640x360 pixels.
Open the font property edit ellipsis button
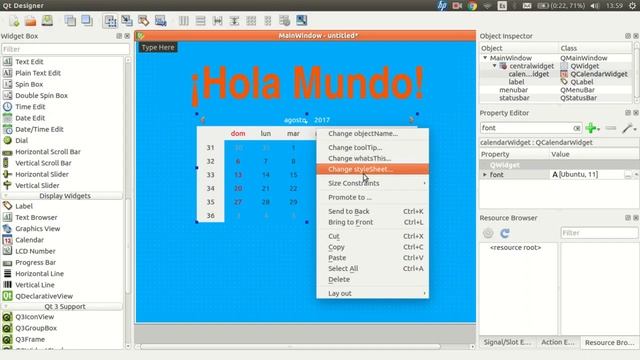(x=628, y=175)
